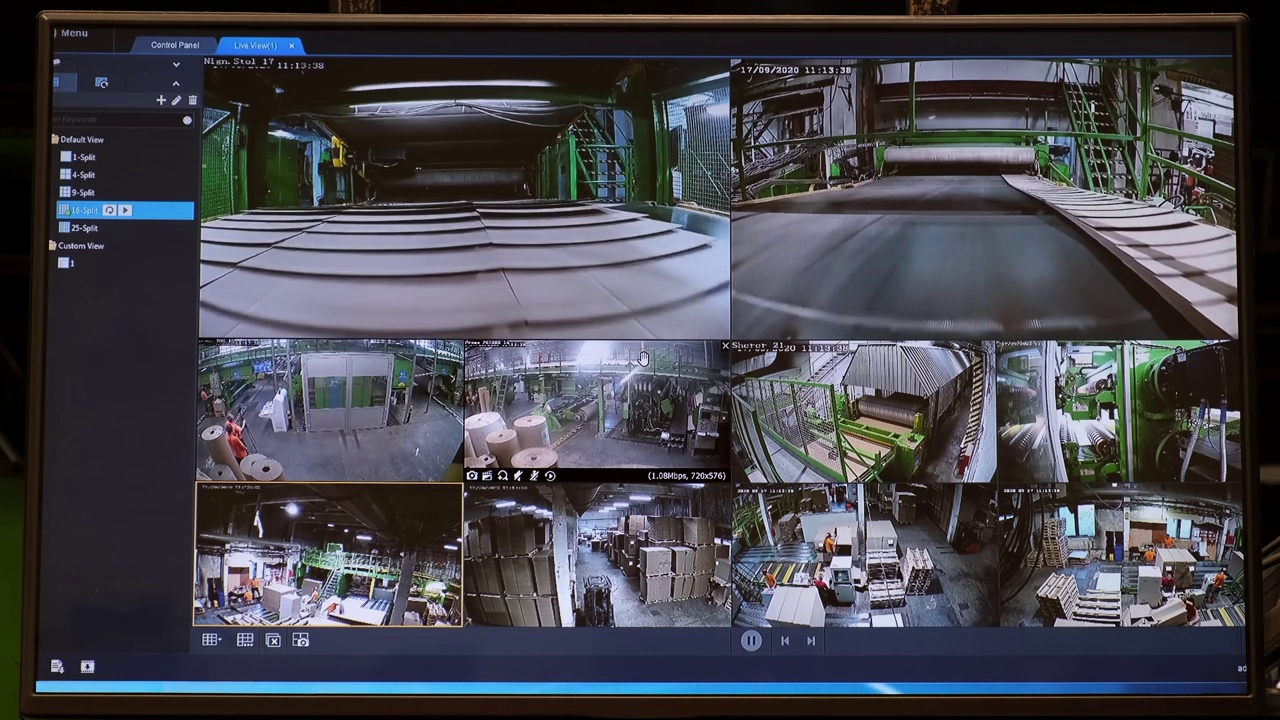Viewport: 1280px width, 720px height.
Task: Open the window split layout dropdown
Action: click(211, 640)
